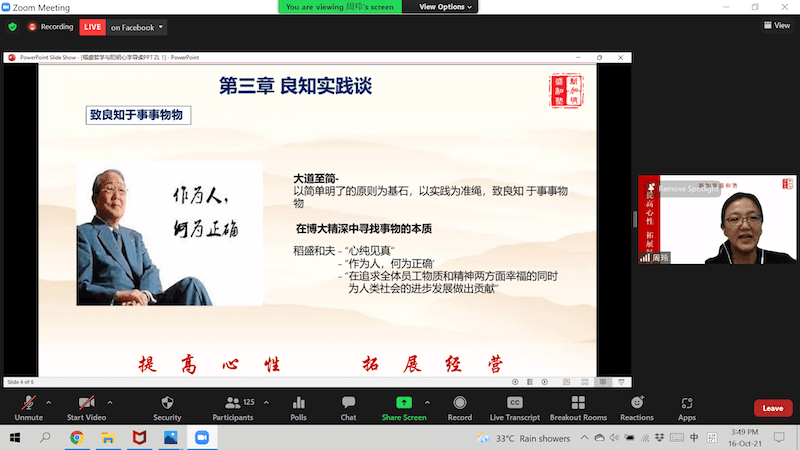Click the Record button

459,403
